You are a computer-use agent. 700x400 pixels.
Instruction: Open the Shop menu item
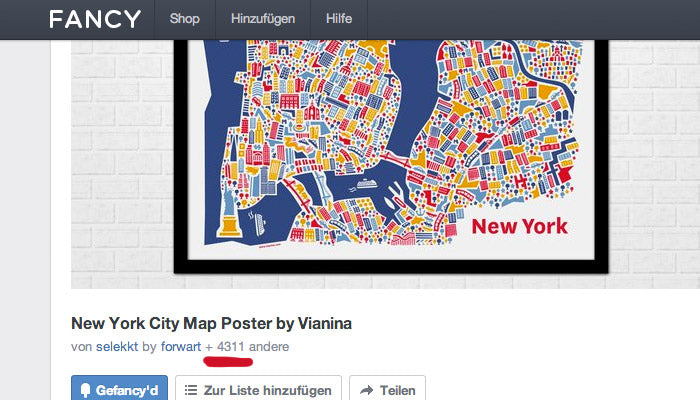click(184, 19)
